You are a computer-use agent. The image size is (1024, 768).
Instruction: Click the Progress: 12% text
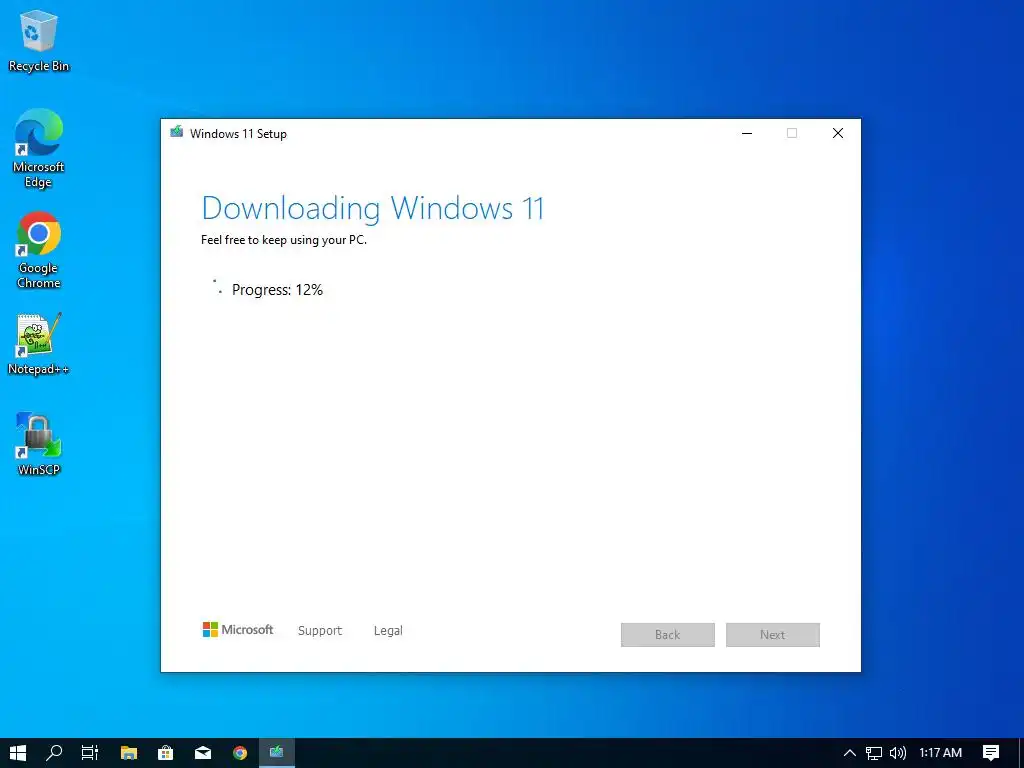coord(278,290)
